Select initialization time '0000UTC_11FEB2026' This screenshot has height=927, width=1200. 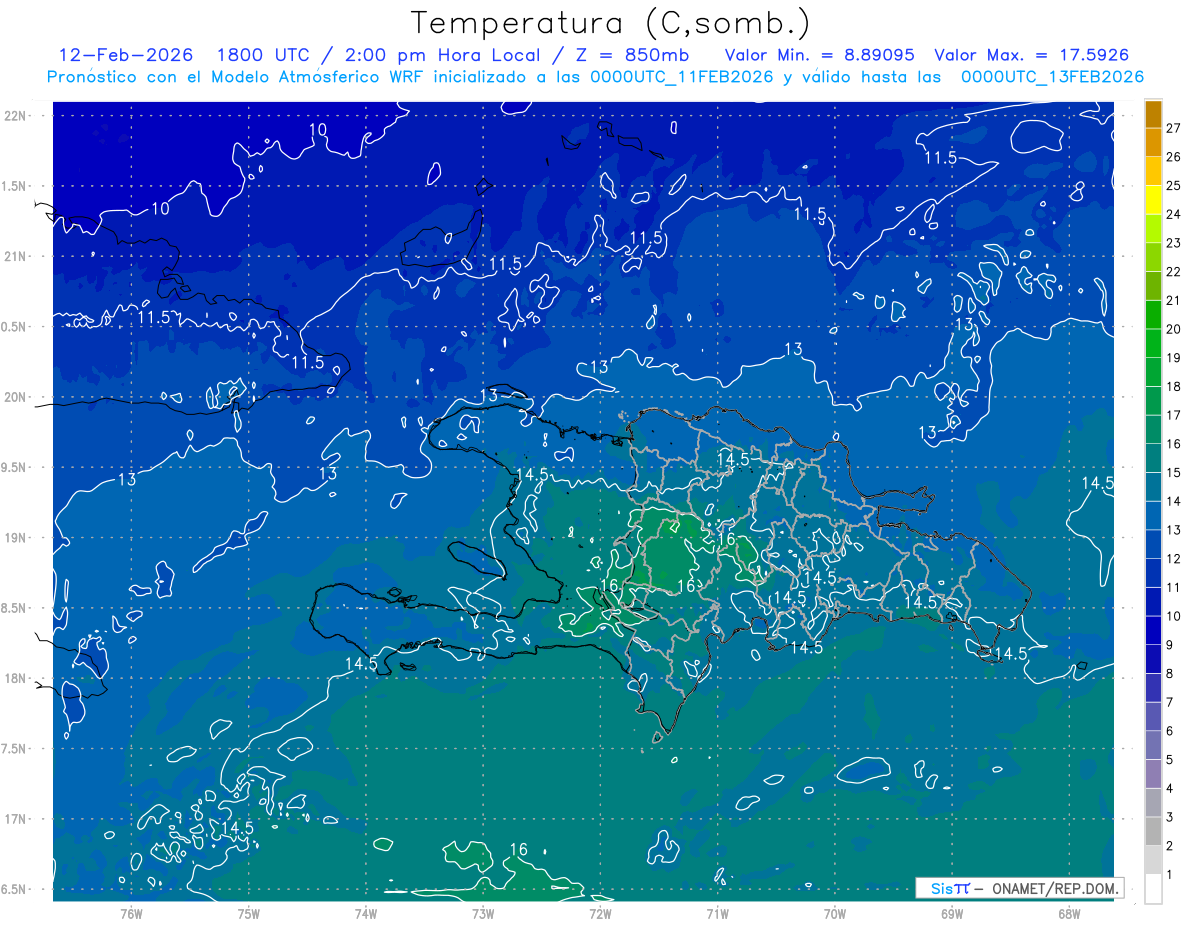tap(682, 77)
